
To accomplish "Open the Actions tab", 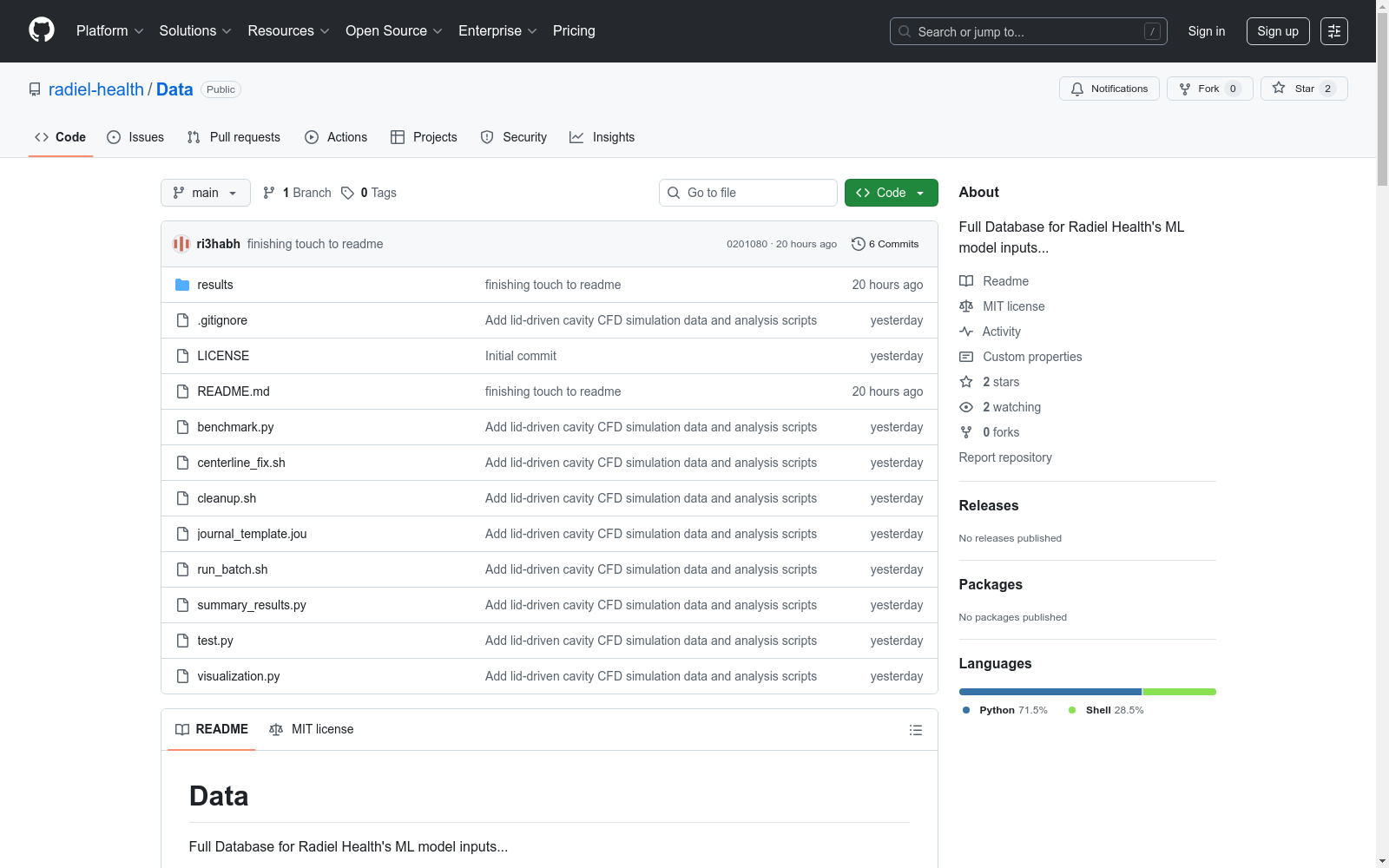I will pos(336,137).
